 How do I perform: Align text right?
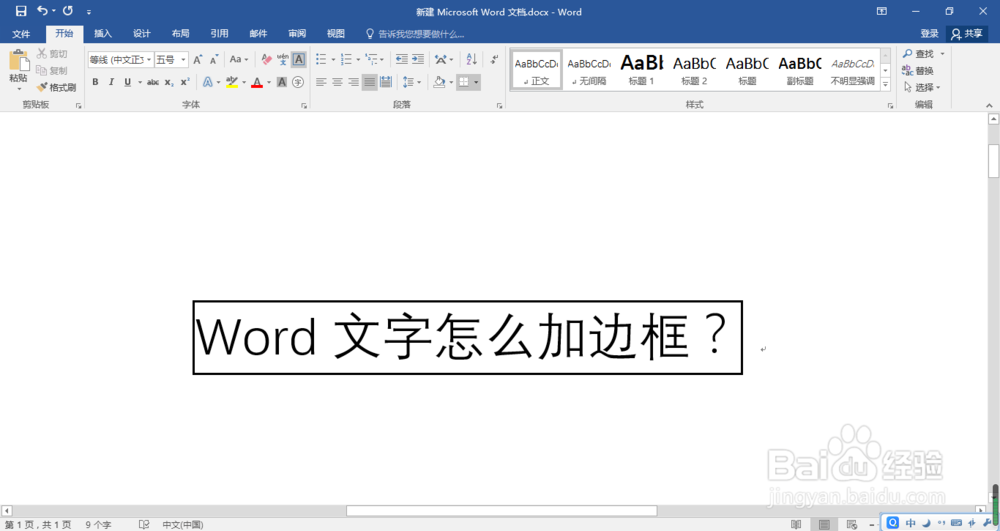[353, 82]
